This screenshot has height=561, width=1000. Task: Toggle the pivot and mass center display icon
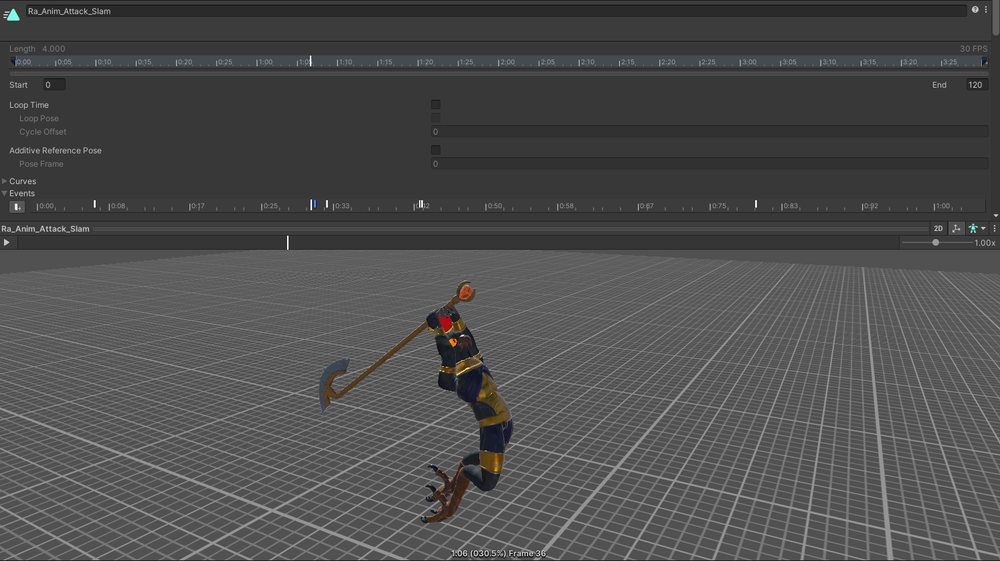[956, 228]
